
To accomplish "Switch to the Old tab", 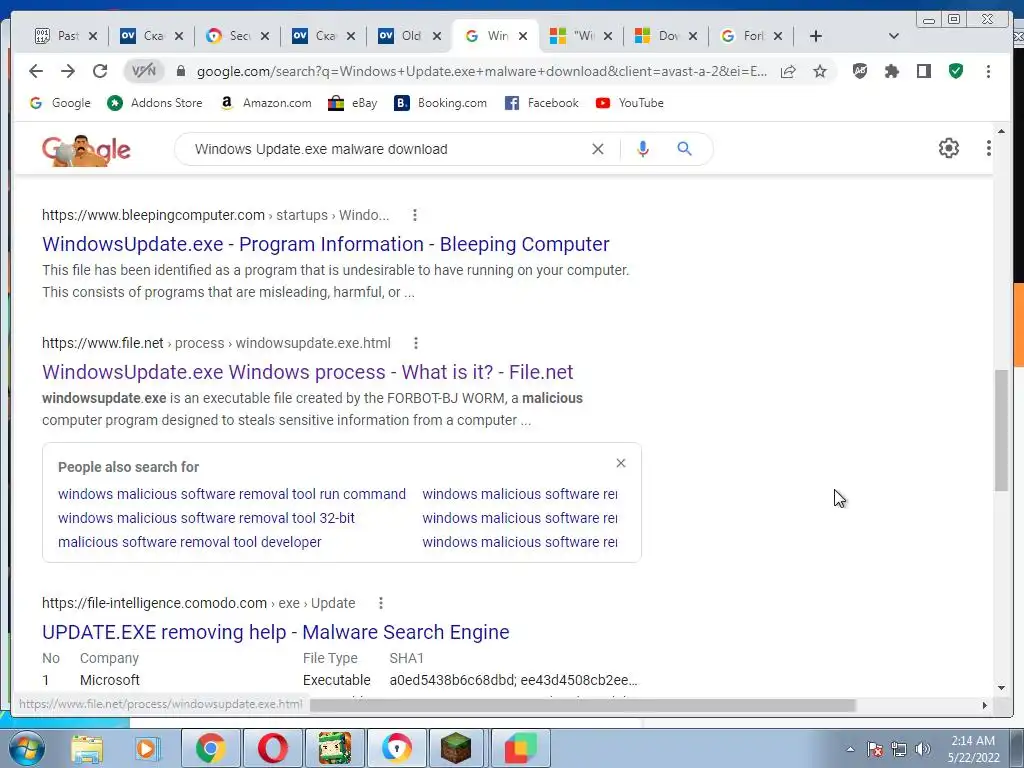I will tap(403, 36).
